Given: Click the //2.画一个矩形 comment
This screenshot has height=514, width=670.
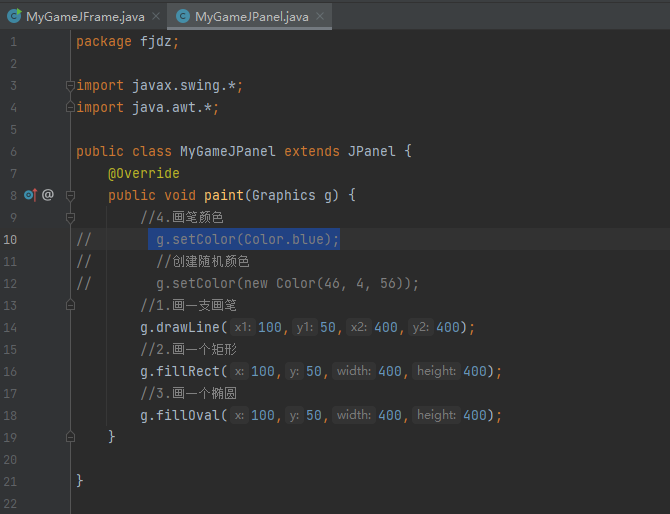Looking at the screenshot, I should point(188,350).
